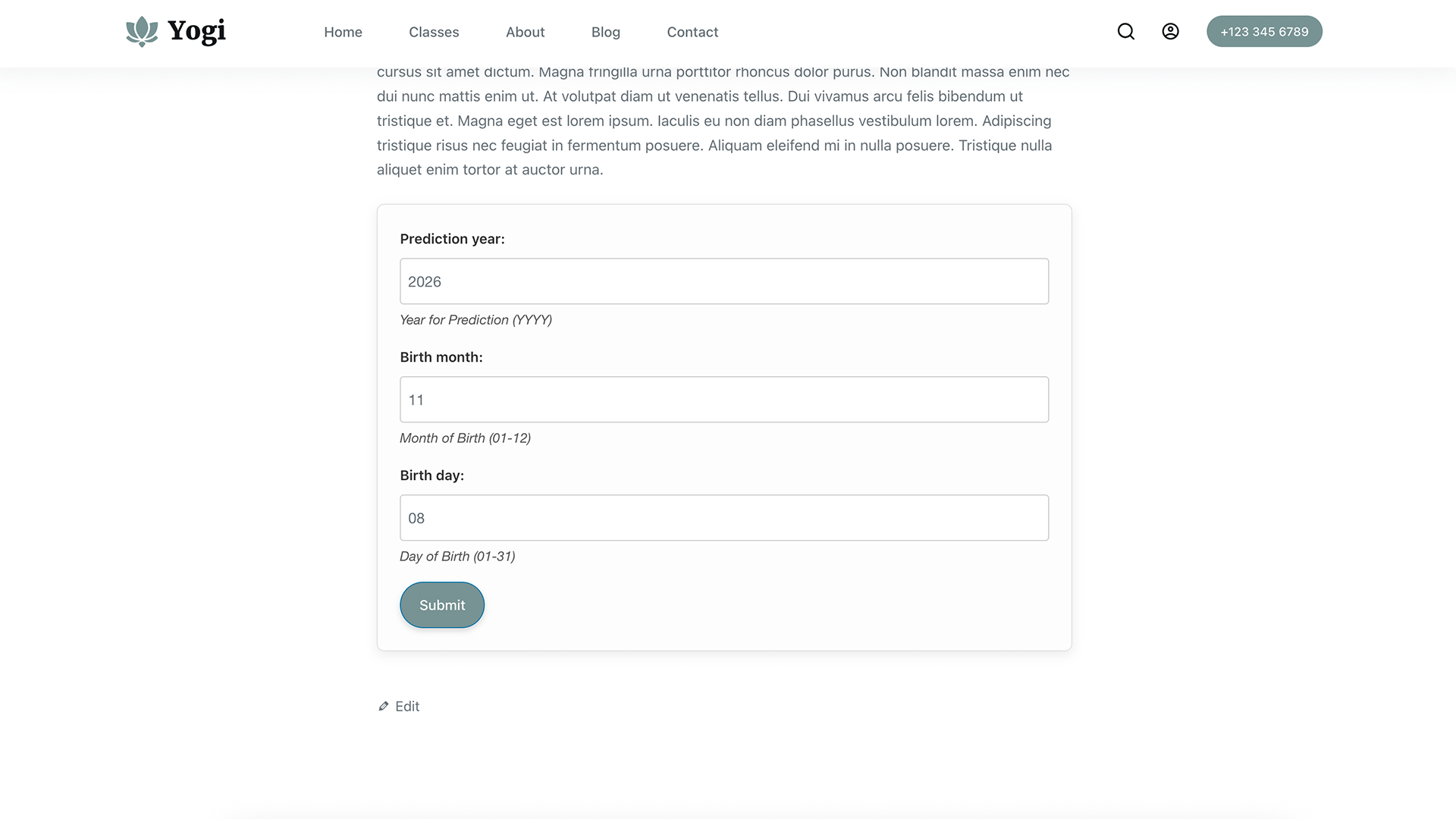The image size is (1456, 819).
Task: Select the Birth month field showing 11
Action: point(724,399)
